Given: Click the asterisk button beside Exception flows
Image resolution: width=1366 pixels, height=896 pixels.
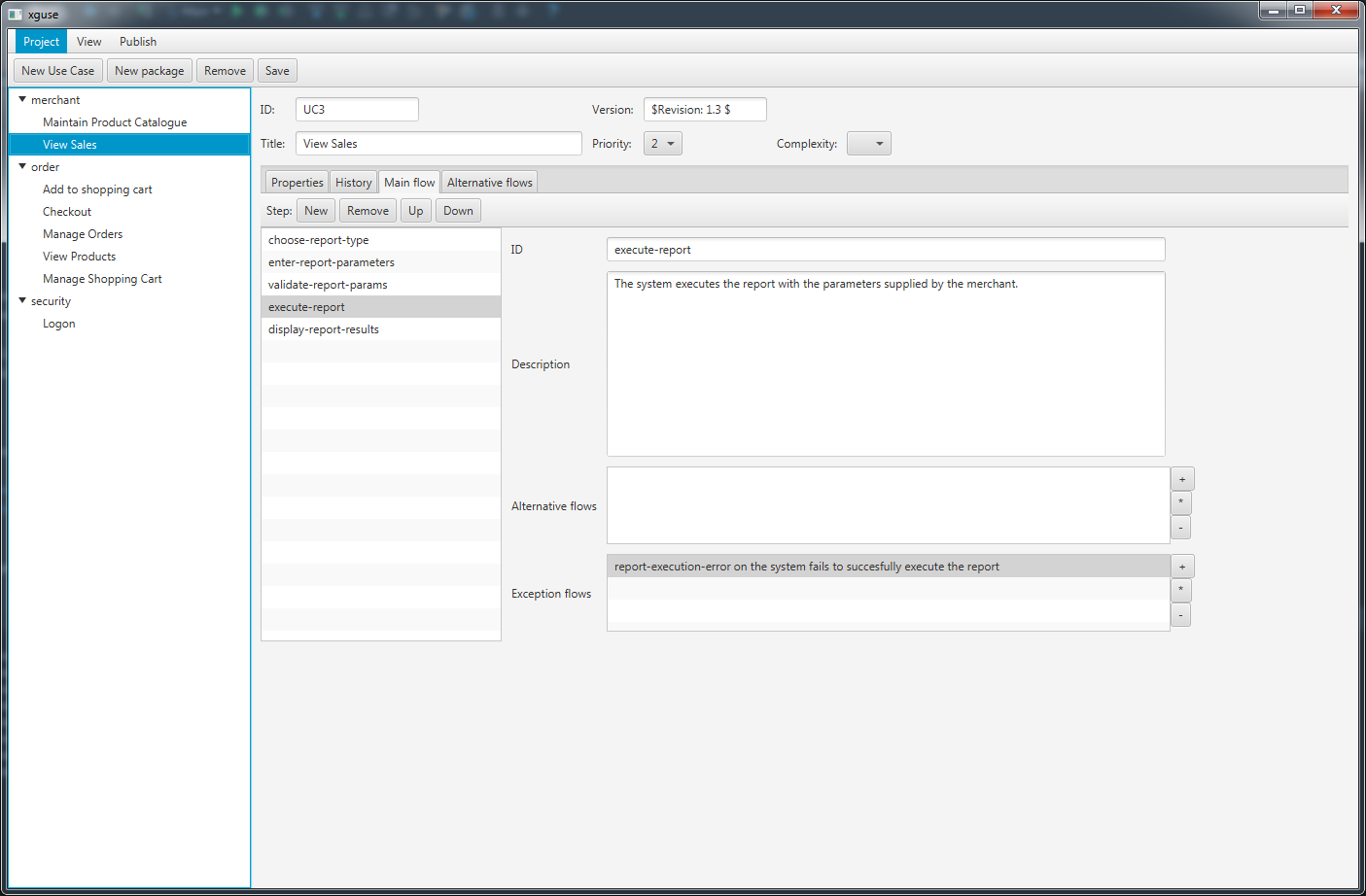Looking at the screenshot, I should click(x=1181, y=591).
